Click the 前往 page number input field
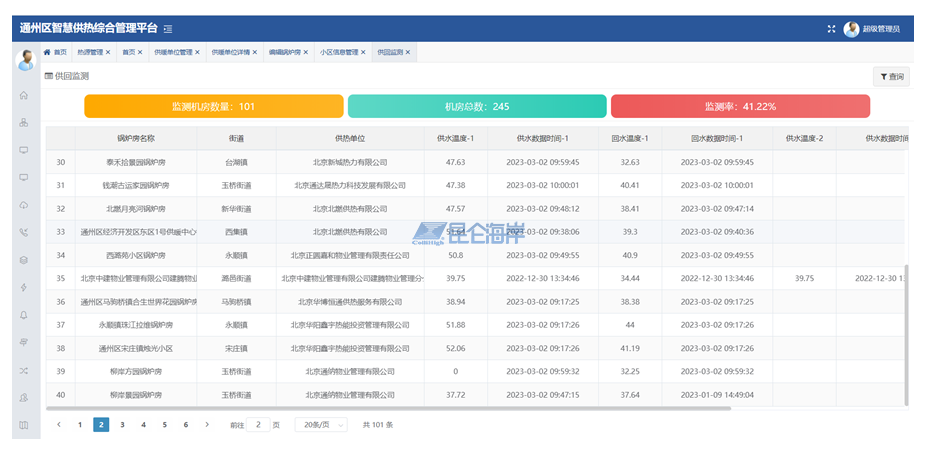 click(258, 425)
